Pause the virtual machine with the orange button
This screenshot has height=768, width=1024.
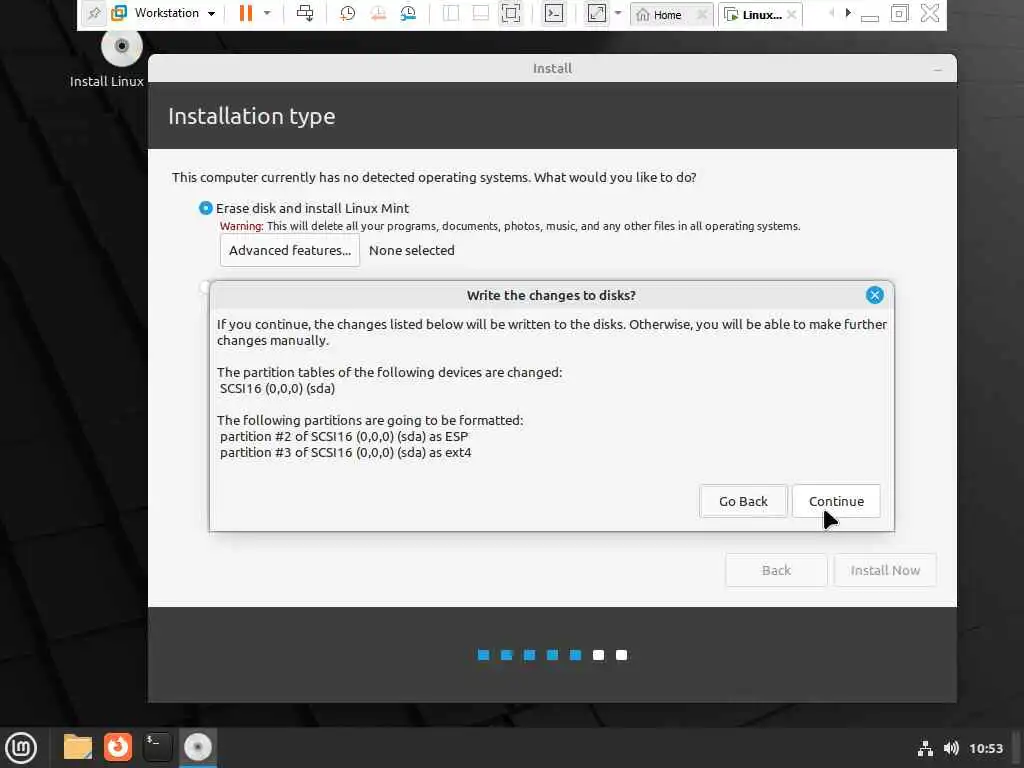click(246, 13)
